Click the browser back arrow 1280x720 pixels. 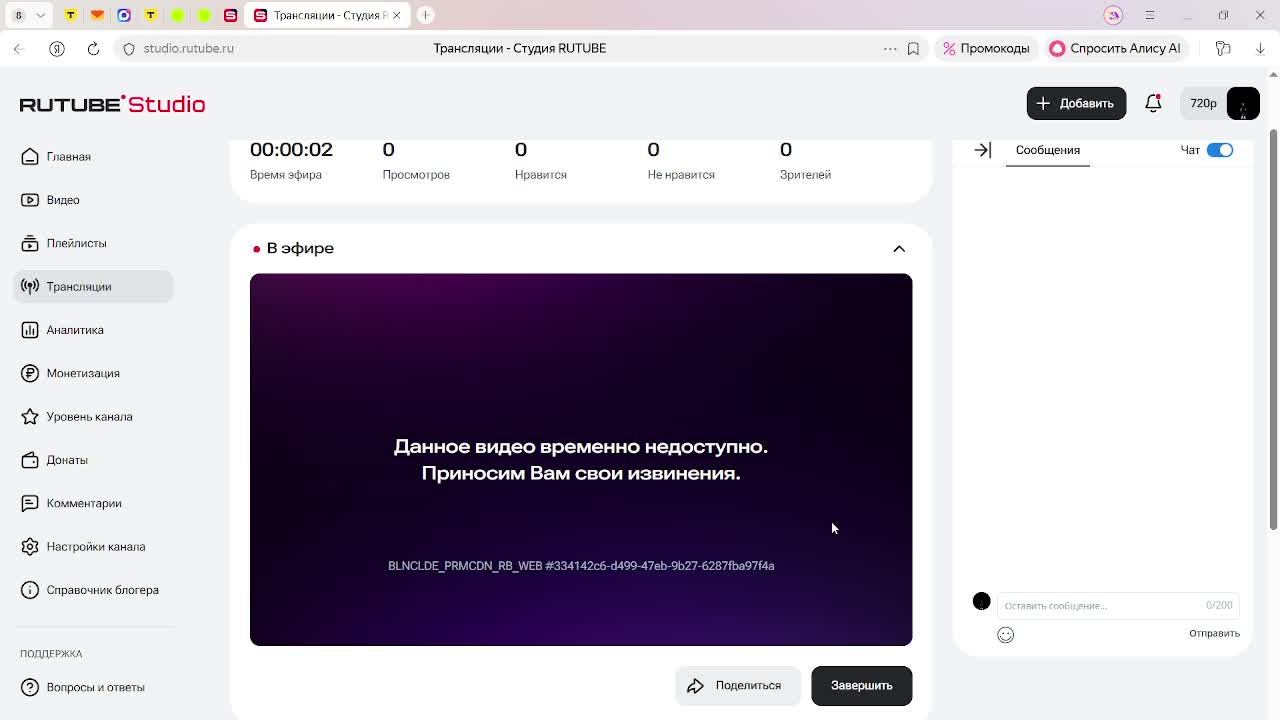tap(19, 48)
